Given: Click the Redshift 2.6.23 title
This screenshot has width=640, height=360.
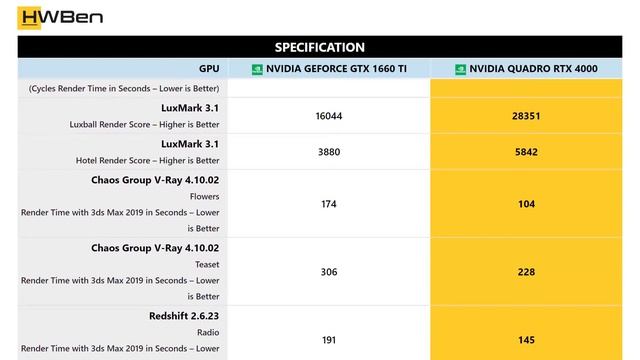Looking at the screenshot, I should 184,316.
